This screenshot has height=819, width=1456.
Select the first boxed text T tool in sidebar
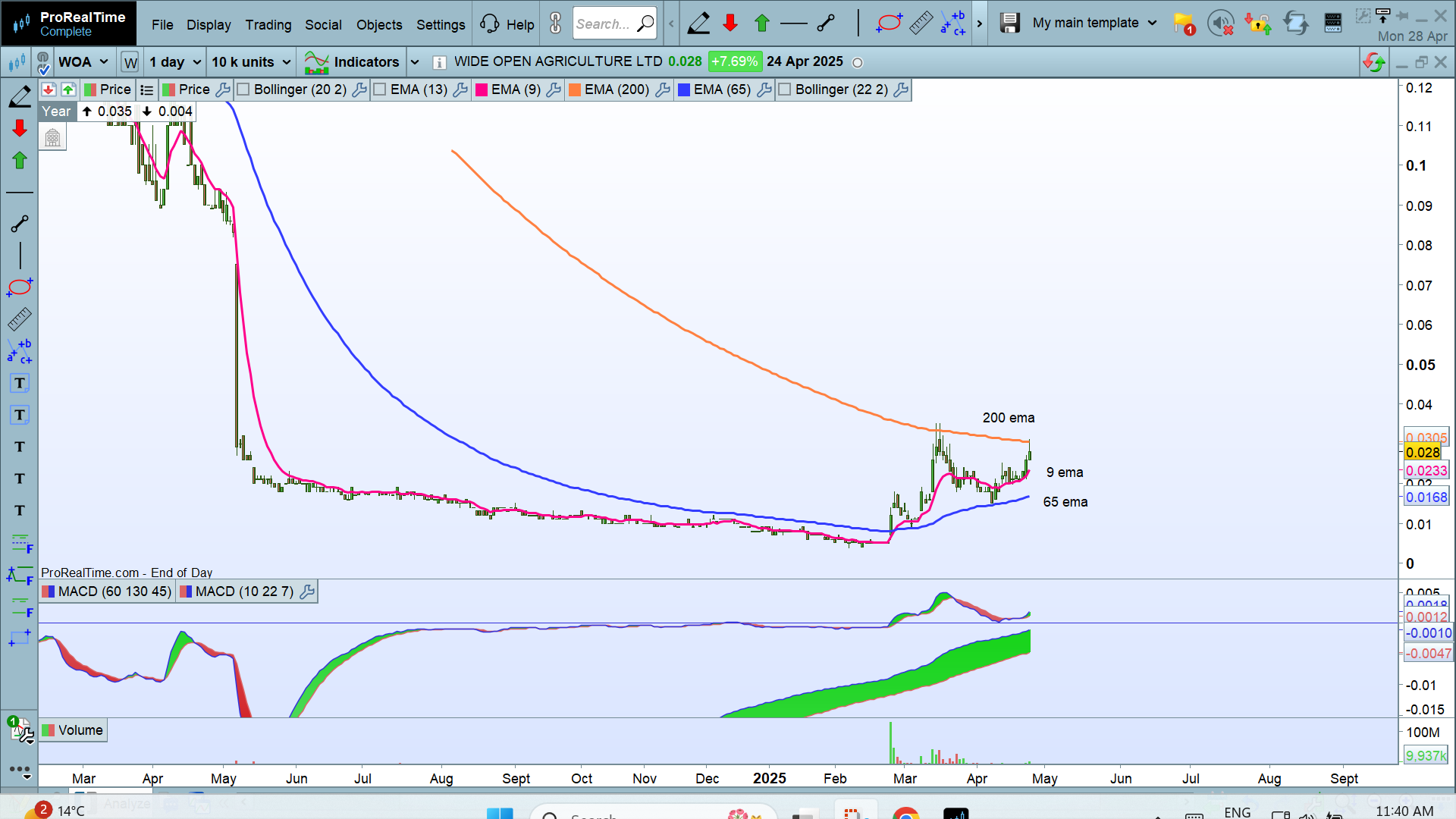point(20,383)
